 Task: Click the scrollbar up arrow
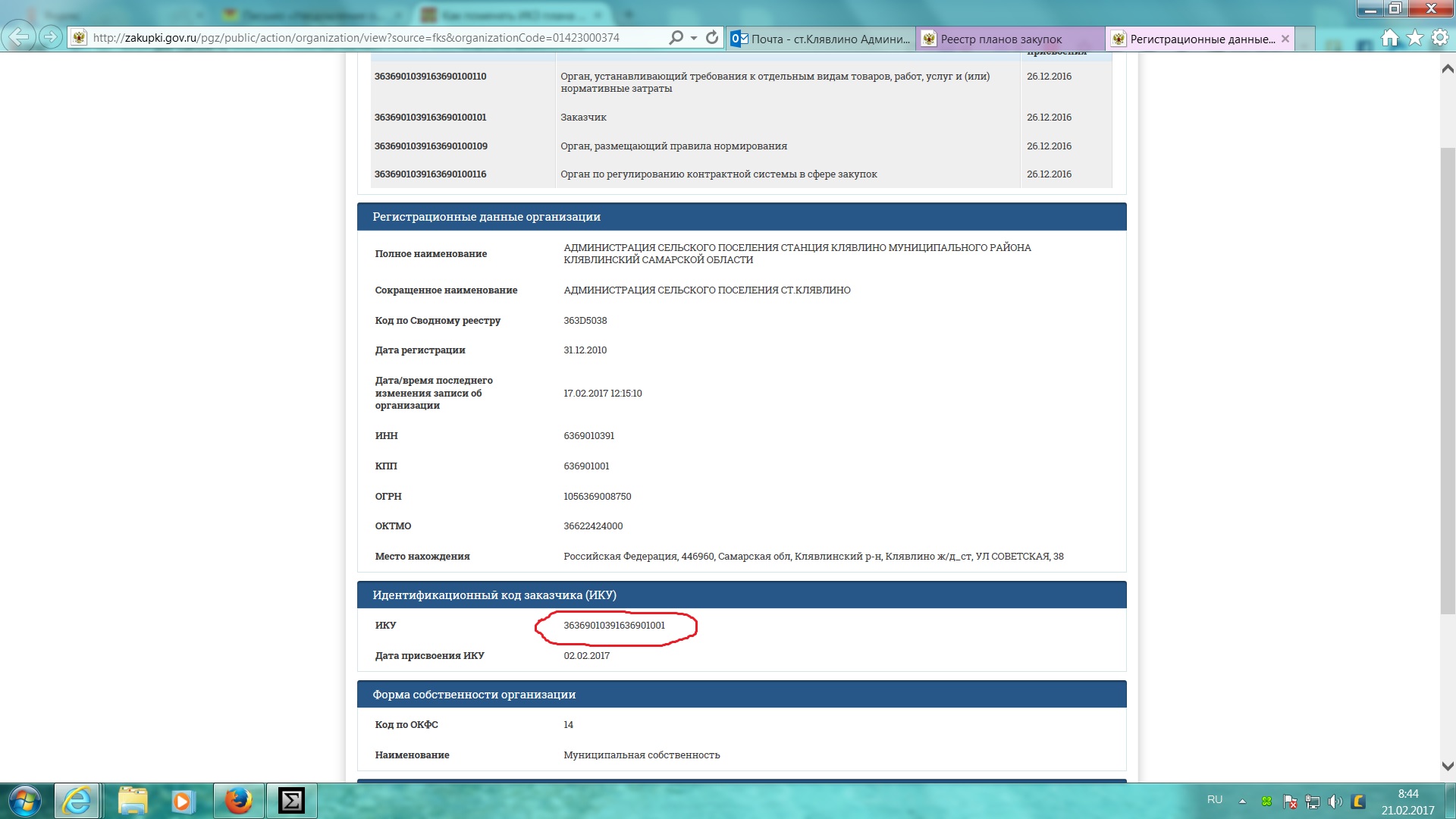1447,69
